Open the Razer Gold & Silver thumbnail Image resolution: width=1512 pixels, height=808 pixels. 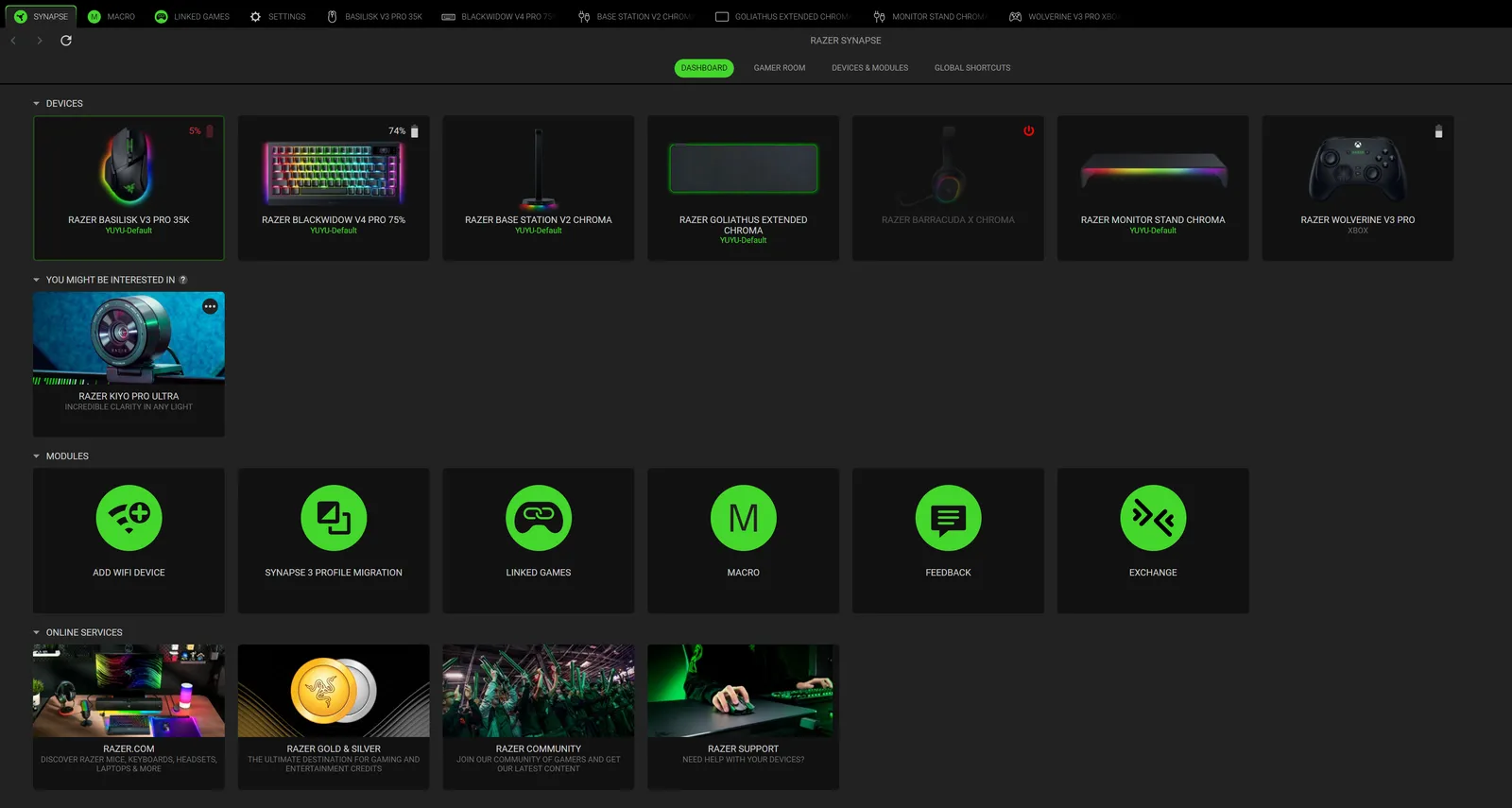tap(334, 691)
